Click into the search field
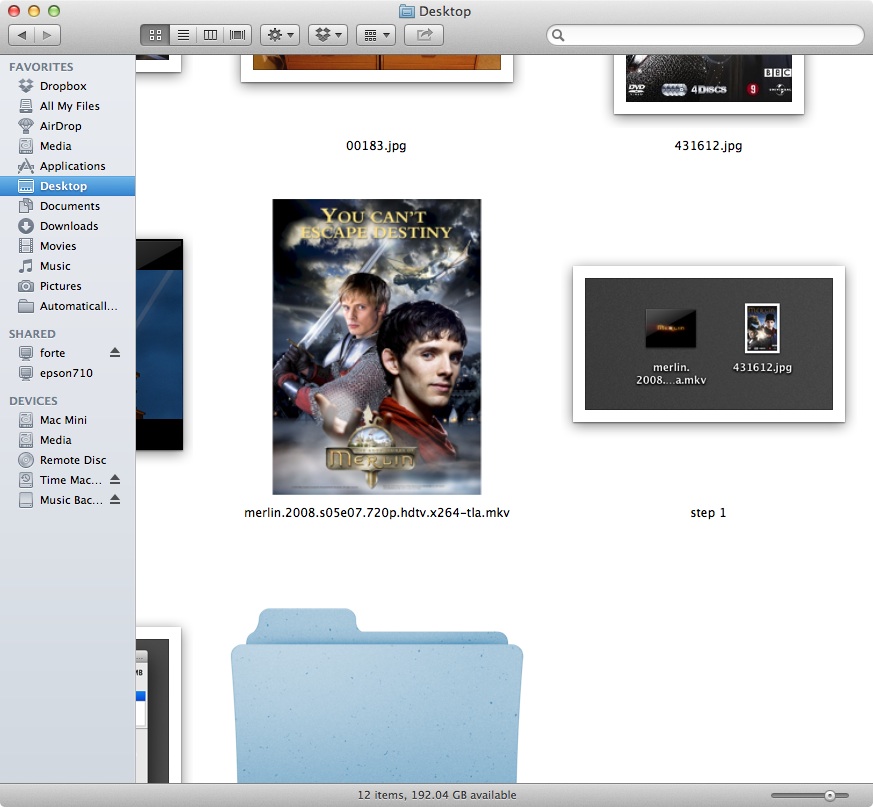This screenshot has height=807, width=873. point(705,35)
